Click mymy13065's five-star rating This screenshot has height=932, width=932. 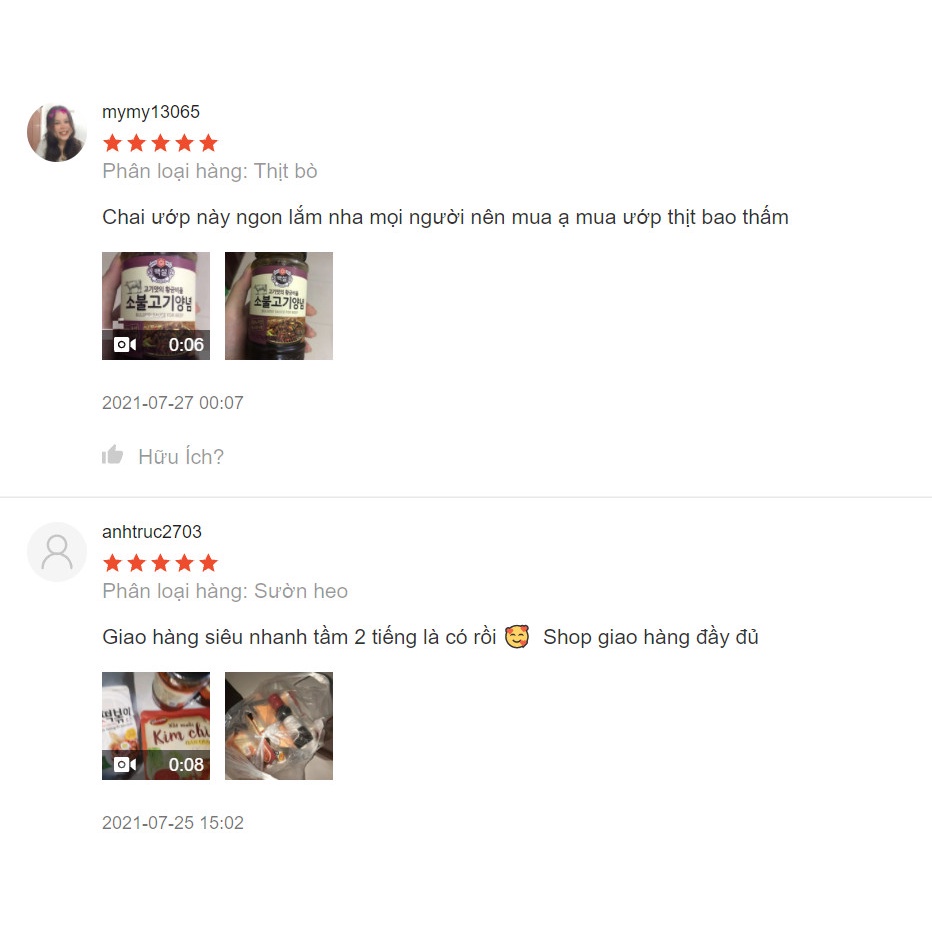click(x=160, y=143)
